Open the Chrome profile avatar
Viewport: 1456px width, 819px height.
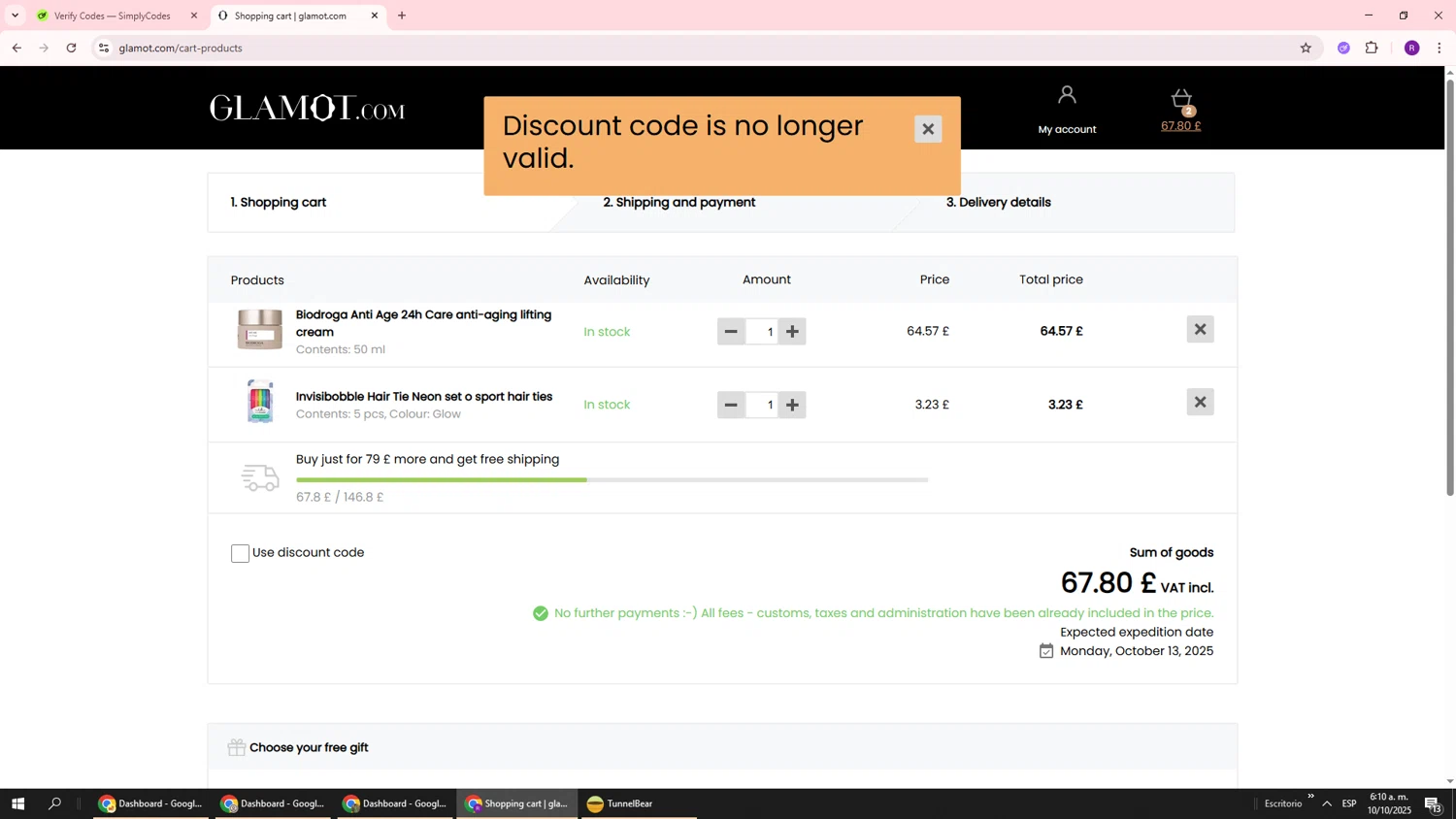[x=1411, y=48]
